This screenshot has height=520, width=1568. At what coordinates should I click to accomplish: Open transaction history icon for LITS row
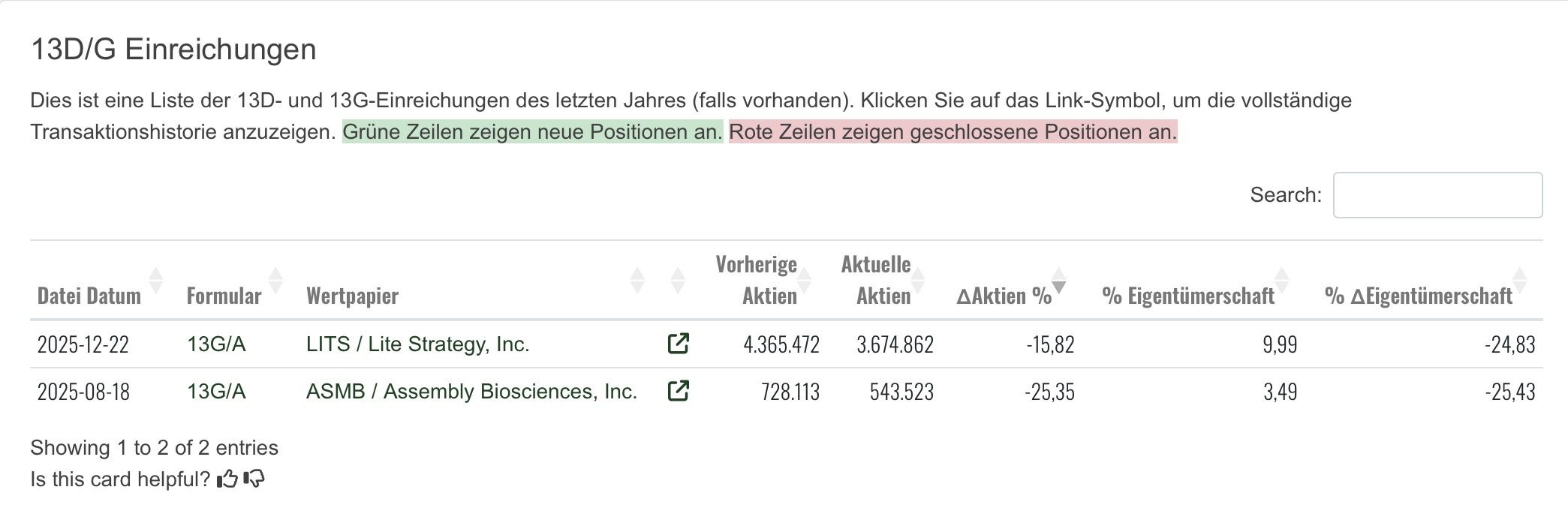tap(678, 344)
